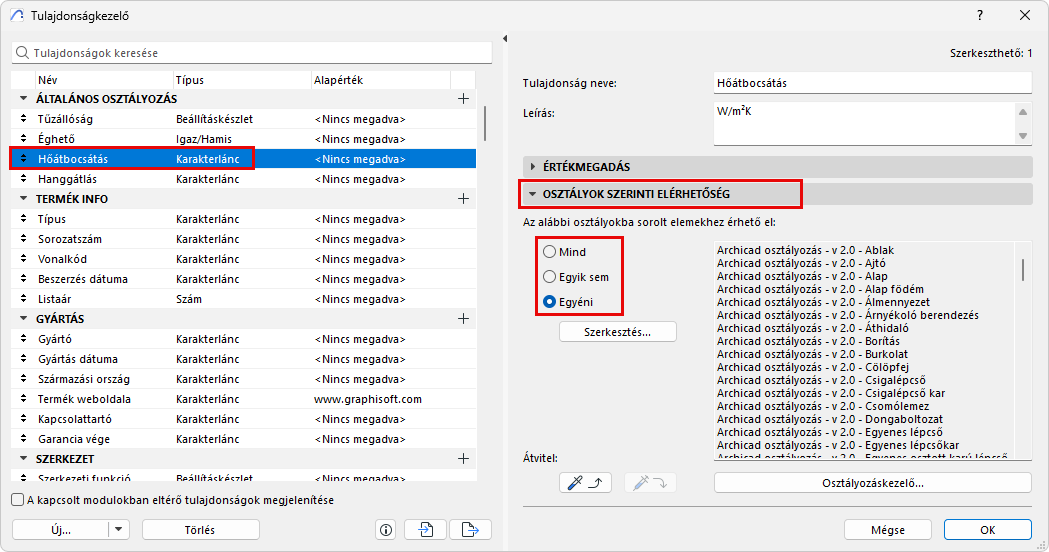
Task: Collapse the left panel with the arrow
Action: [x=505, y=39]
